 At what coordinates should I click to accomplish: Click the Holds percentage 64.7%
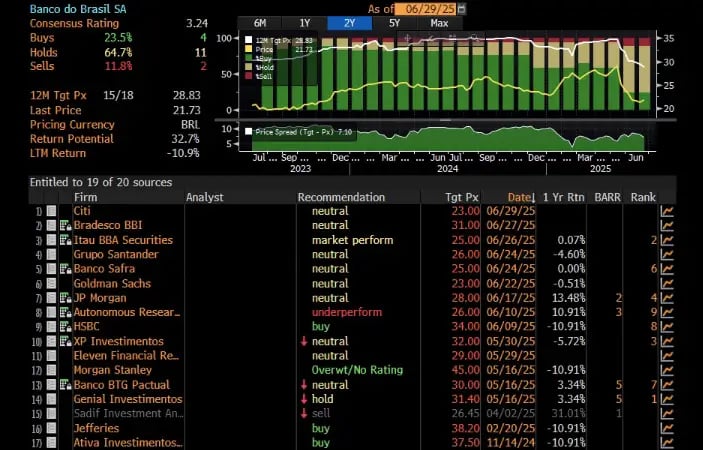pos(118,52)
